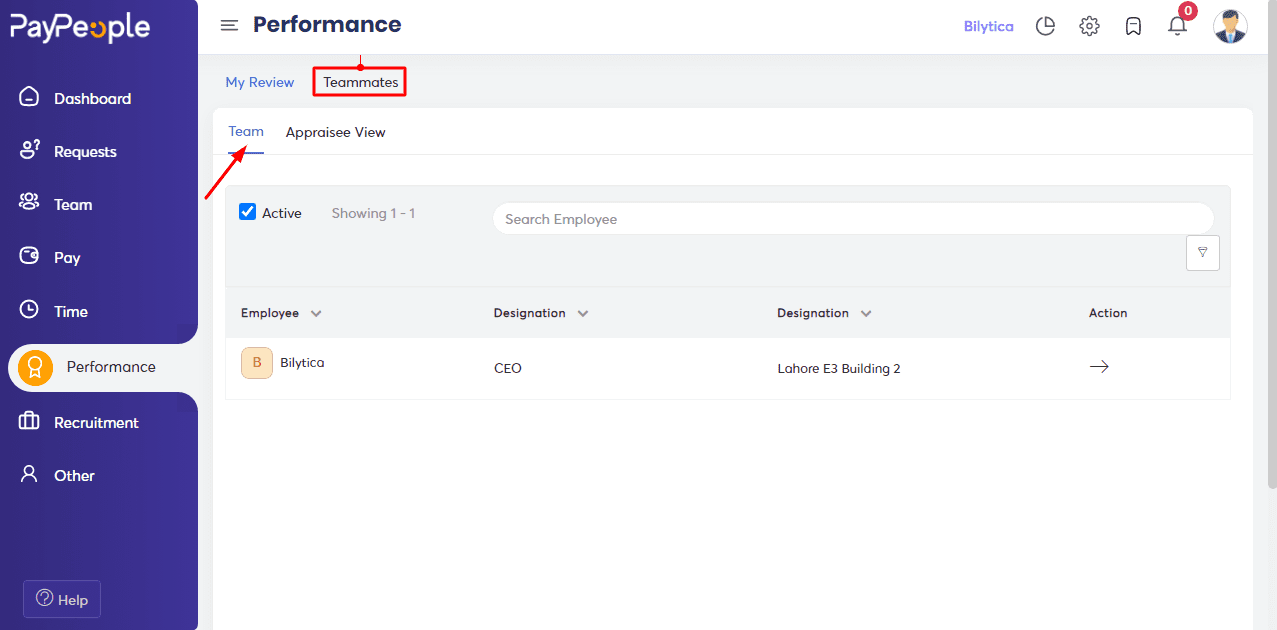
Task: Click the Action column header
Action: pos(1108,313)
